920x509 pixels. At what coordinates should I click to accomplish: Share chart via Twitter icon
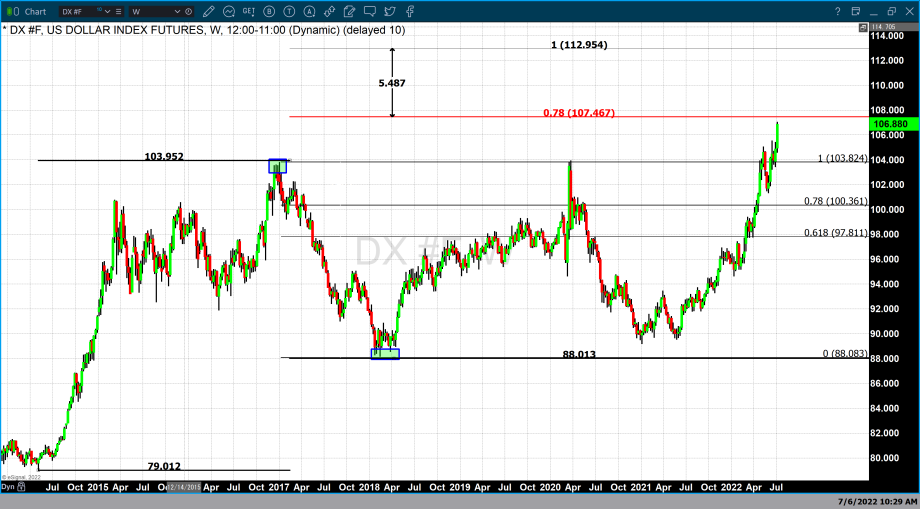391,11
